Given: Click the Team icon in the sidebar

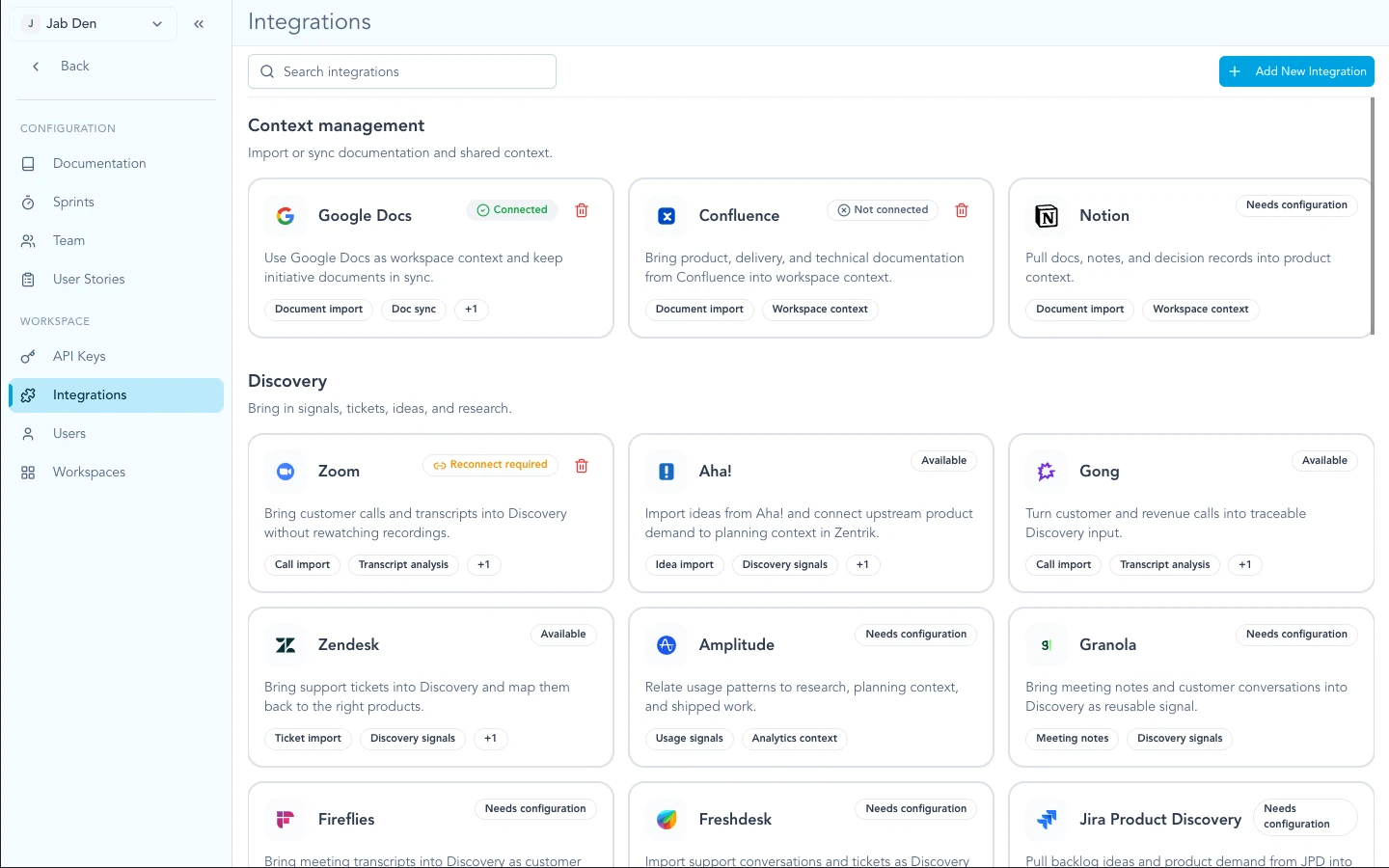Looking at the screenshot, I should (28, 240).
